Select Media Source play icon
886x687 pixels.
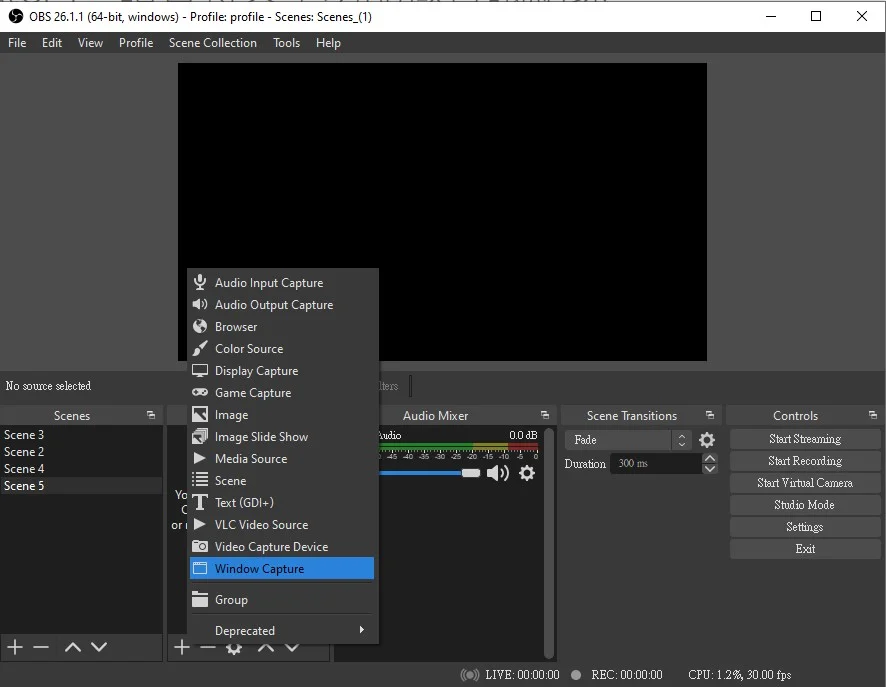[x=199, y=458]
